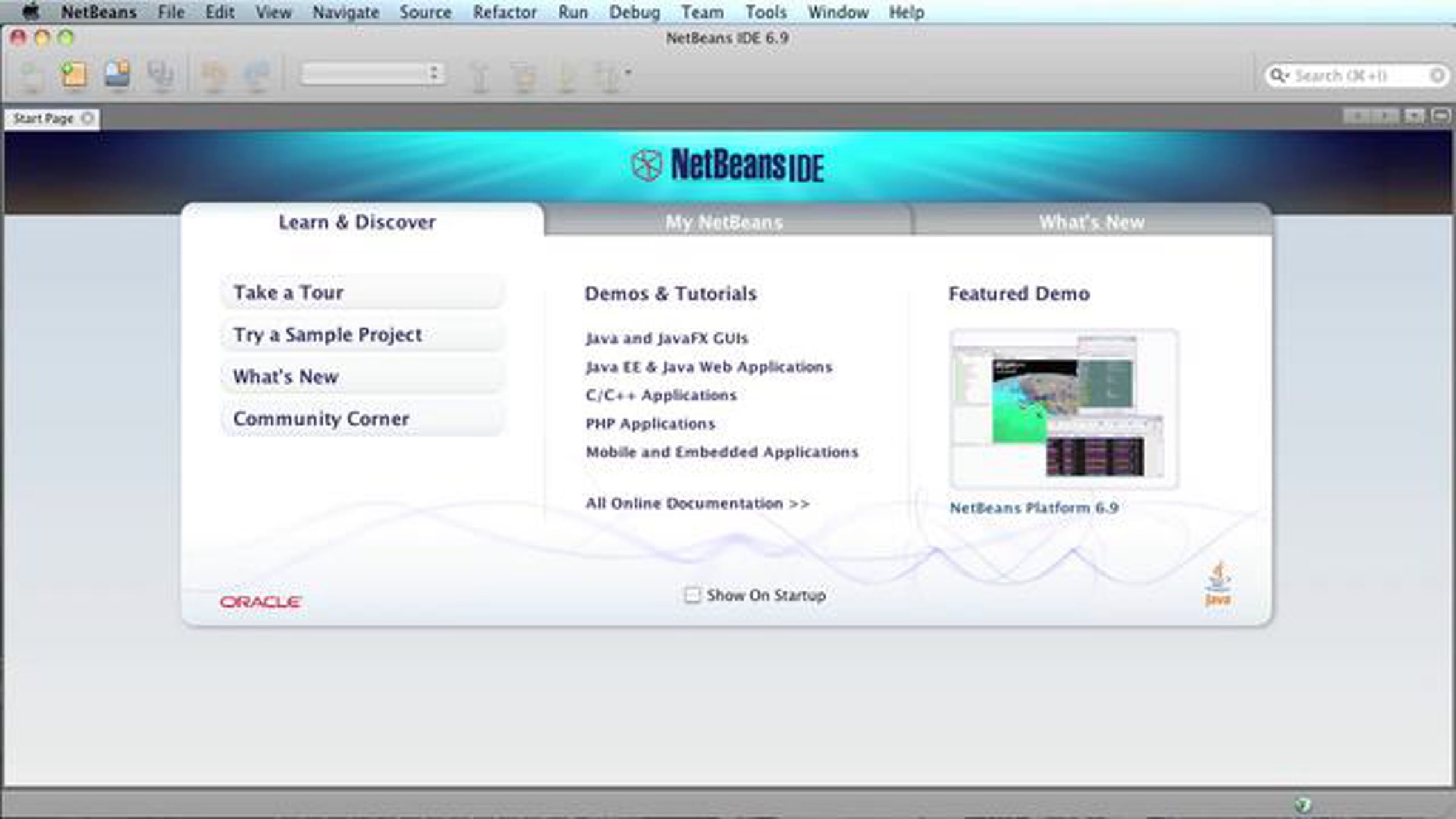Image resolution: width=1456 pixels, height=819 pixels.
Task: Toggle the Show On Startup checkbox
Action: click(x=692, y=595)
